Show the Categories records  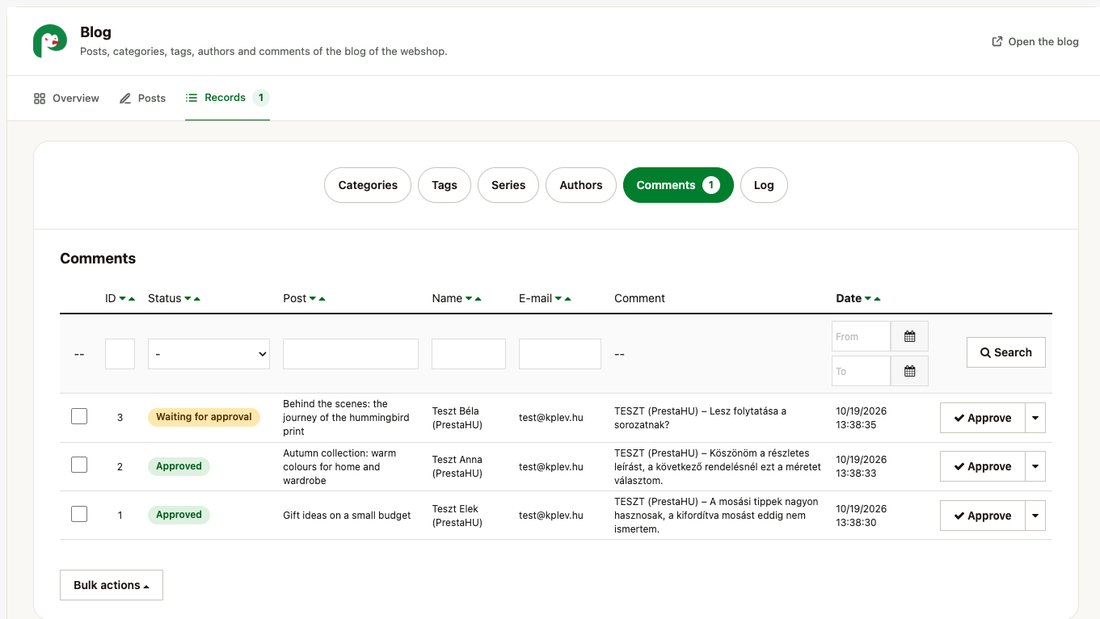[x=368, y=185]
